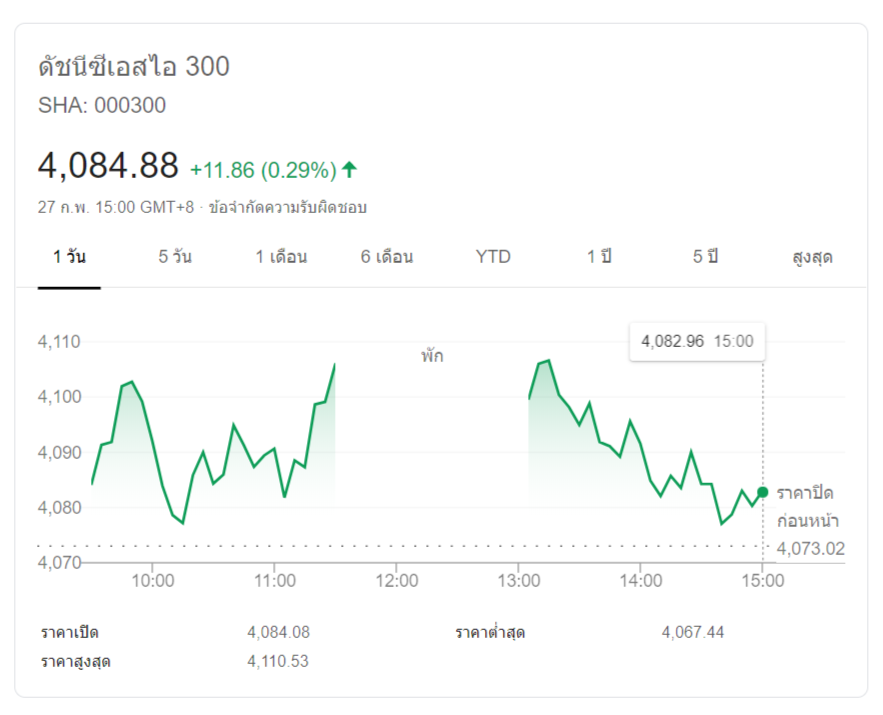Switch to the 1 ปี tab
The width and height of the screenshot is (883, 715).
coord(599,257)
